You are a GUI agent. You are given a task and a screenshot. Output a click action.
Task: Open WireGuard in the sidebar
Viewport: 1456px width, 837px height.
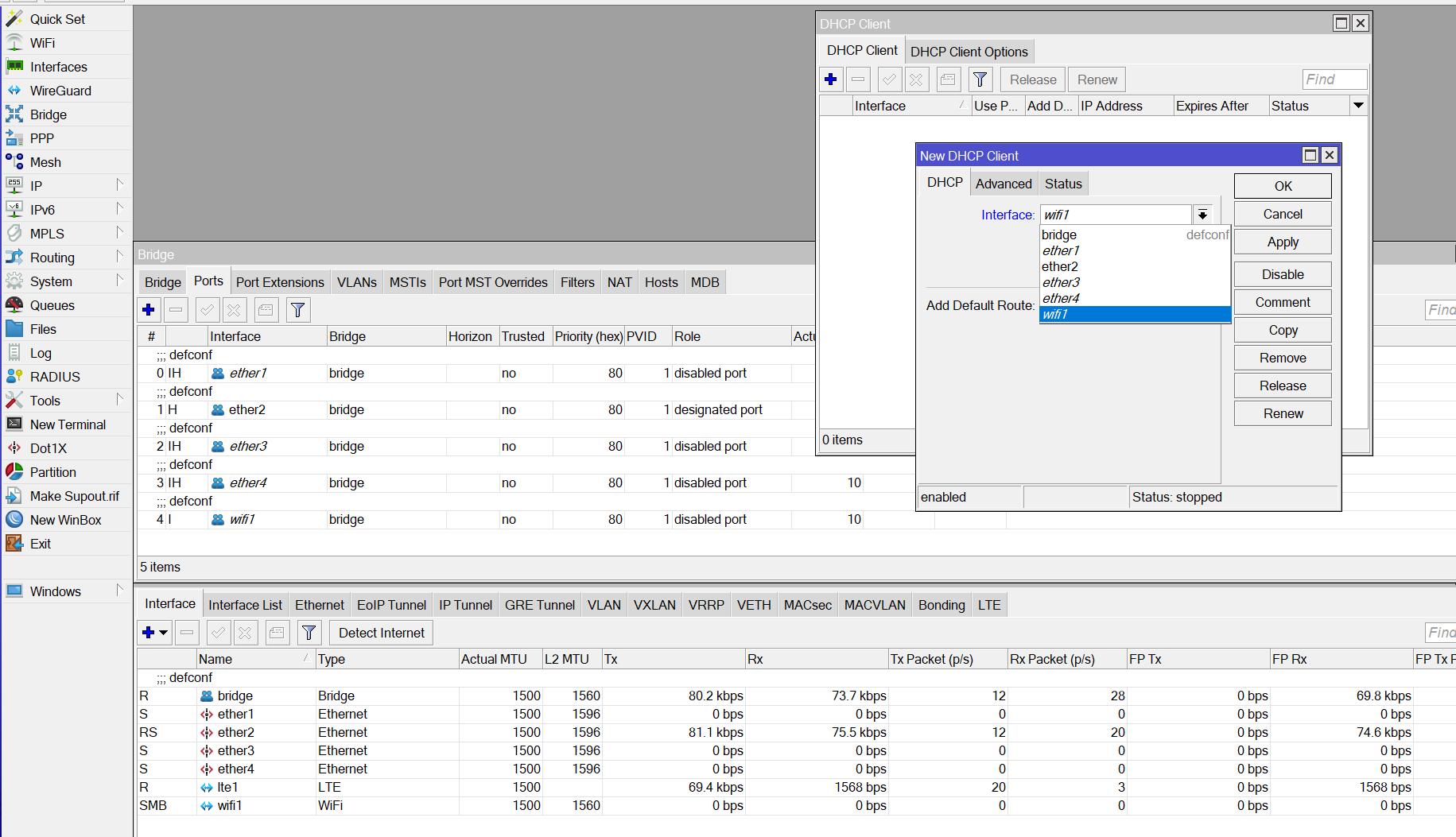click(60, 91)
